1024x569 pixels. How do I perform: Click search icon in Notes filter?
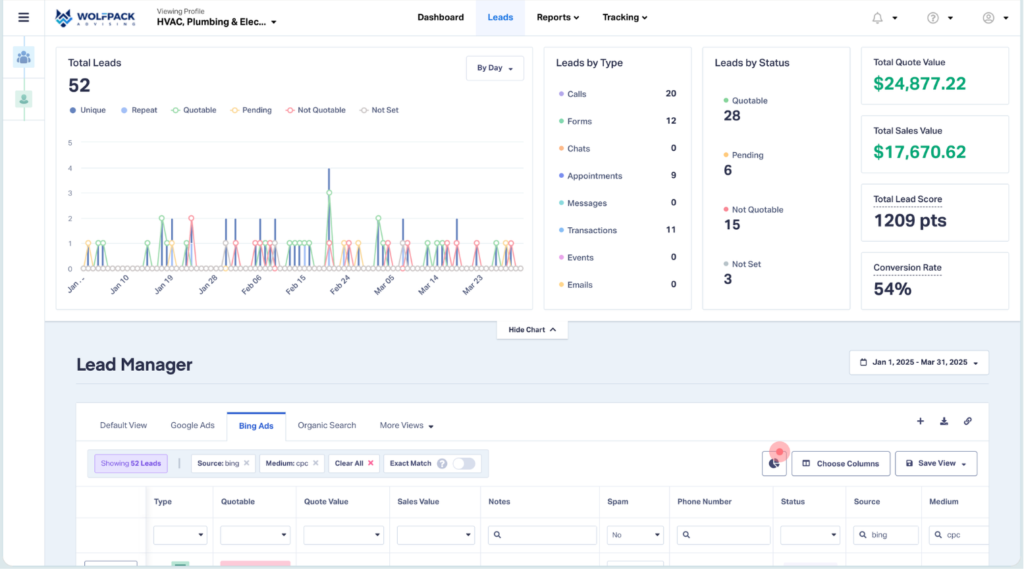pos(497,534)
